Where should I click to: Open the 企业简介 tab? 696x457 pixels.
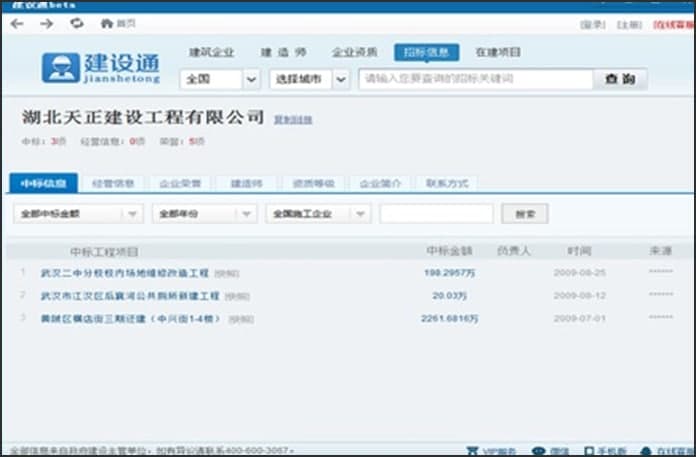coord(380,183)
